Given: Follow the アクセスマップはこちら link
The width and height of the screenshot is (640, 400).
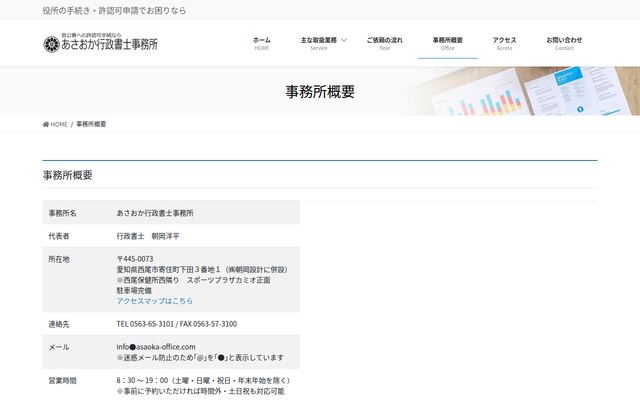Looking at the screenshot, I should [x=155, y=301].
